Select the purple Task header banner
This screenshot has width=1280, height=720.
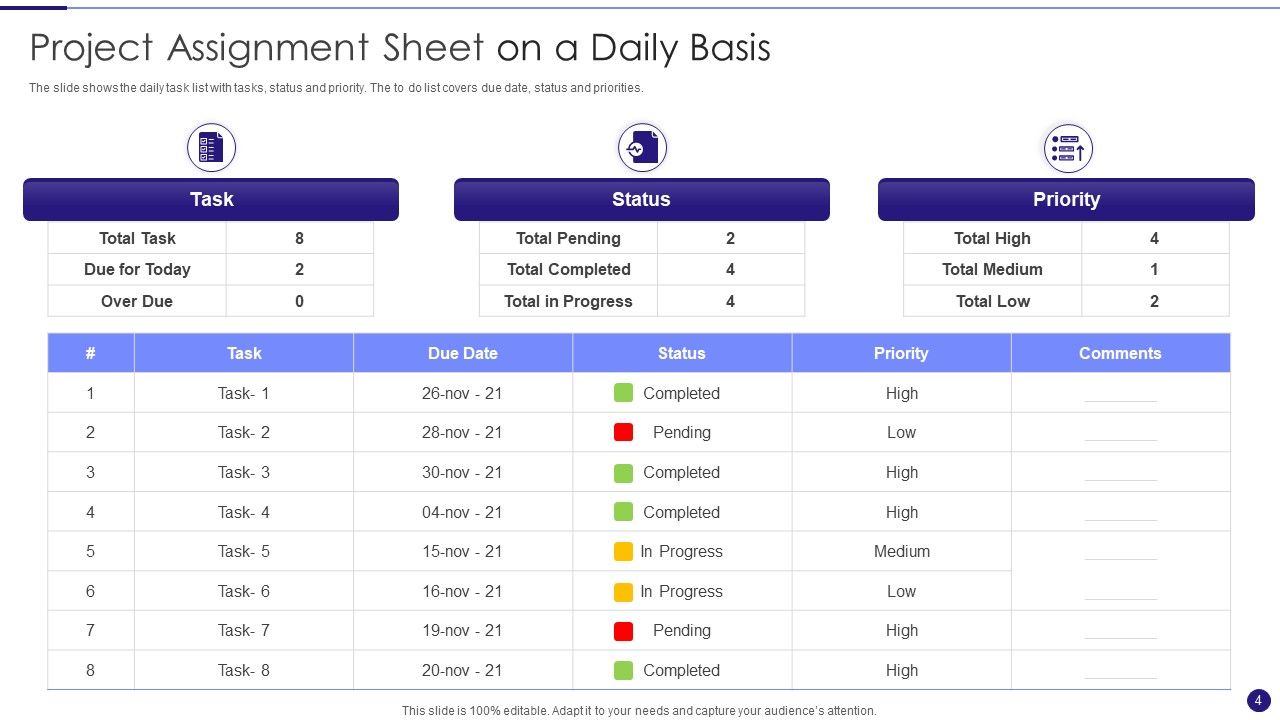click(211, 199)
